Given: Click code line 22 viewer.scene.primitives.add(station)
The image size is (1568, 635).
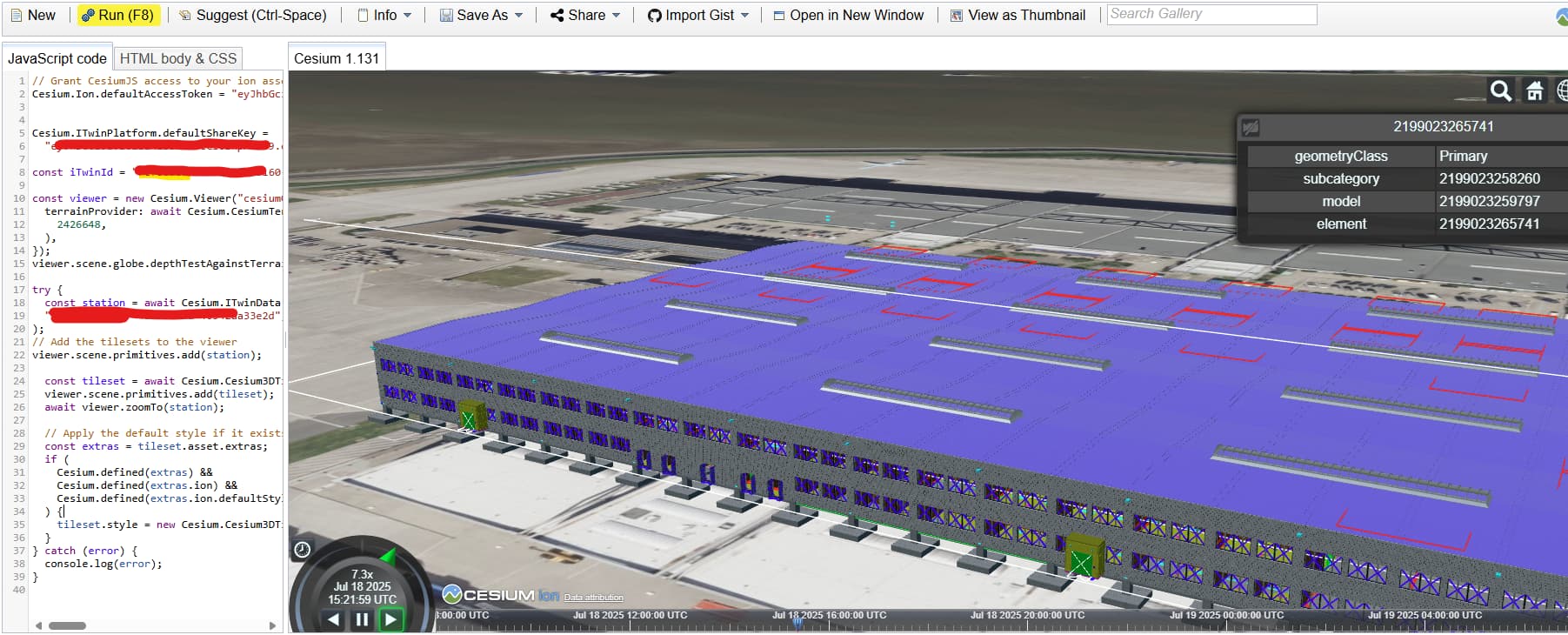Looking at the screenshot, I should (x=147, y=355).
